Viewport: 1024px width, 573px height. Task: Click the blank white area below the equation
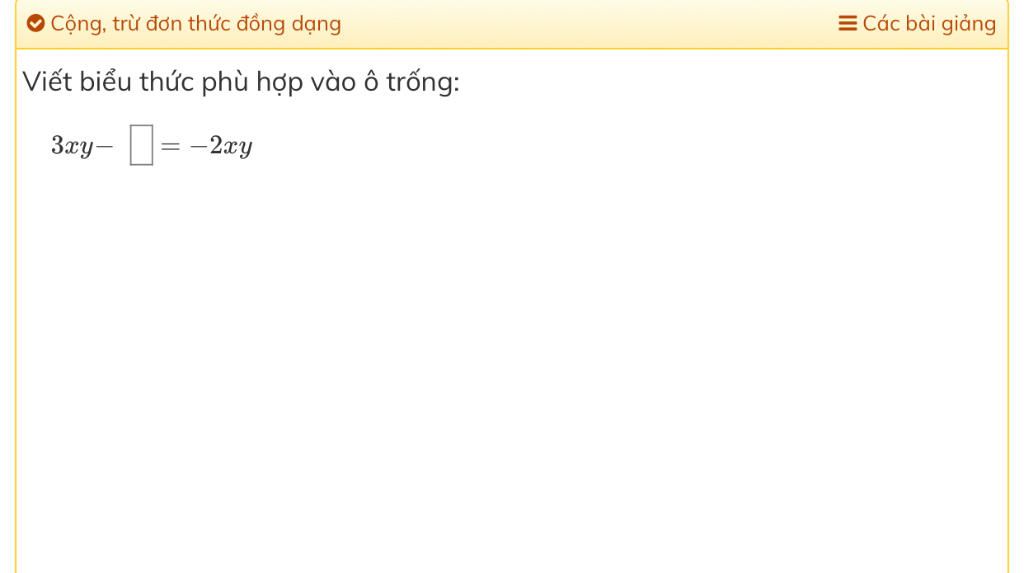(x=512, y=366)
